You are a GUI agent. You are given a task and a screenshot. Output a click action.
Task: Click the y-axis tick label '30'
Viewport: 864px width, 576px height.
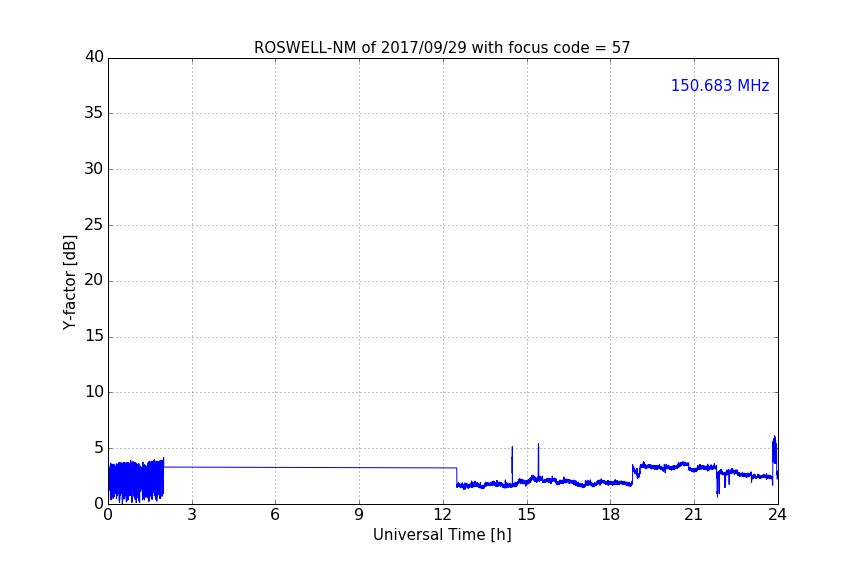(94, 169)
